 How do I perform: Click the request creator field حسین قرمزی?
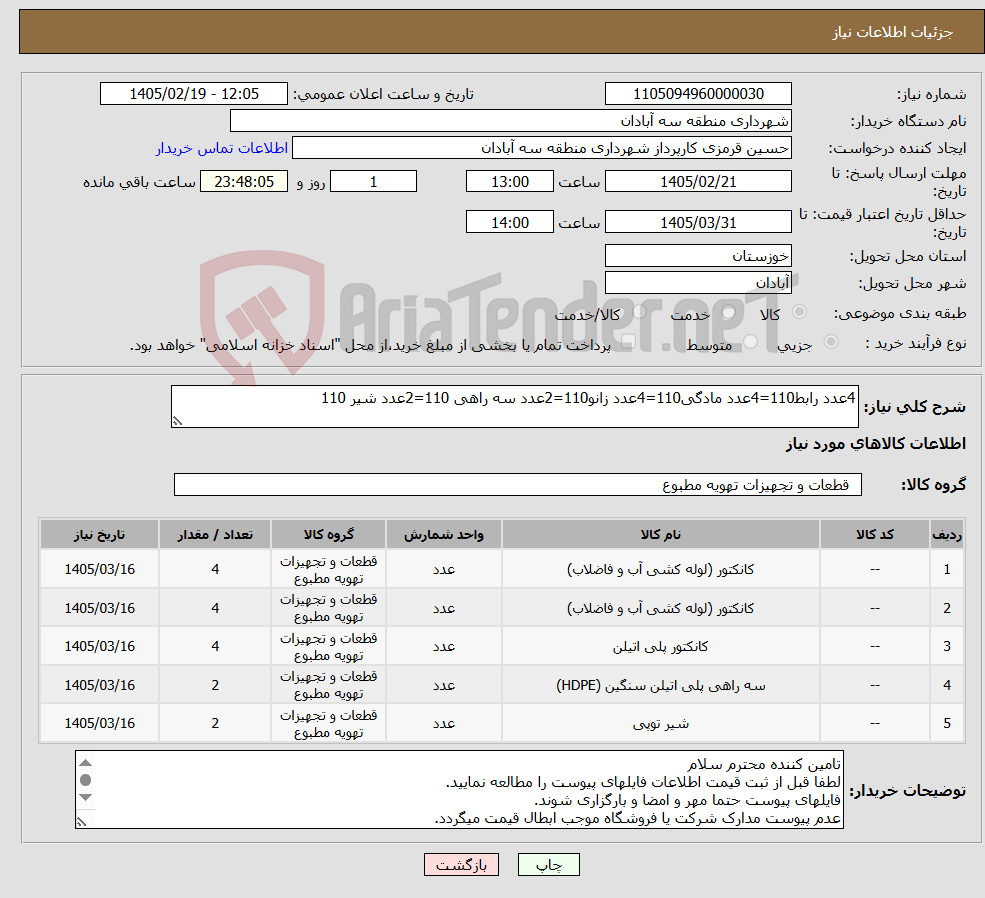pyautogui.click(x=541, y=148)
